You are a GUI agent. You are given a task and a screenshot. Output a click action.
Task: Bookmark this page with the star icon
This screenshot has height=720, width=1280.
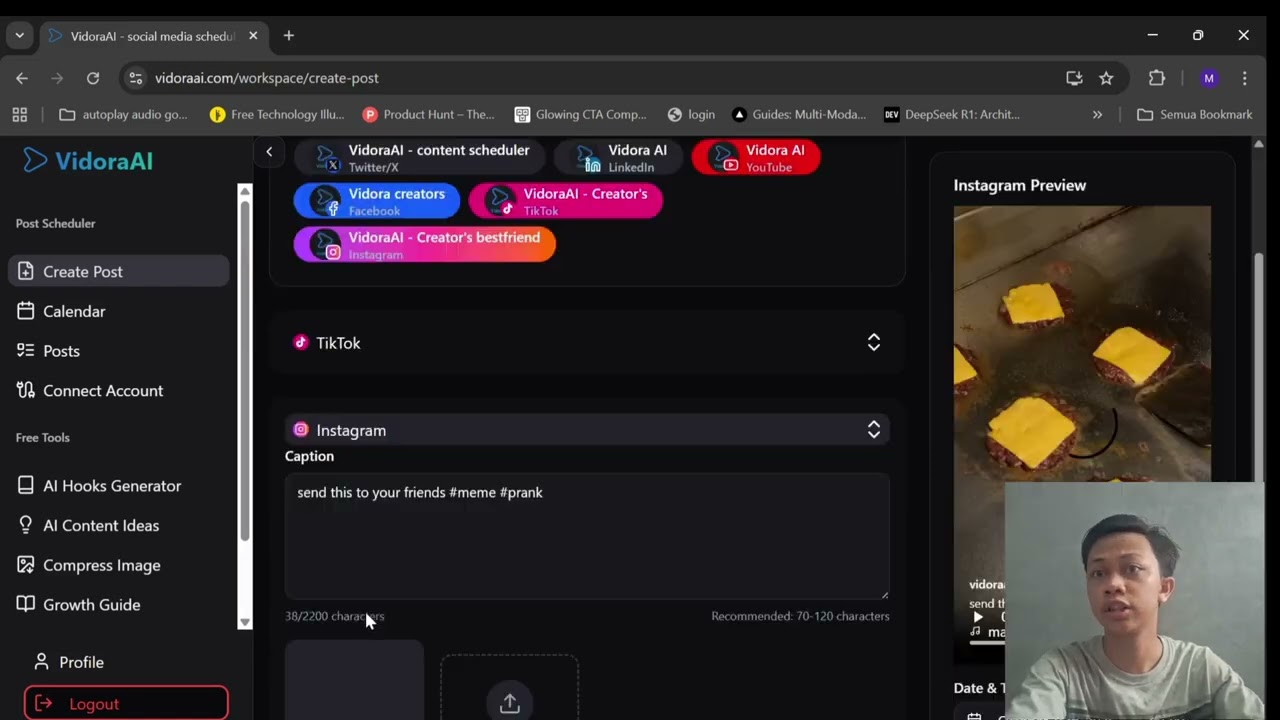point(1106,78)
